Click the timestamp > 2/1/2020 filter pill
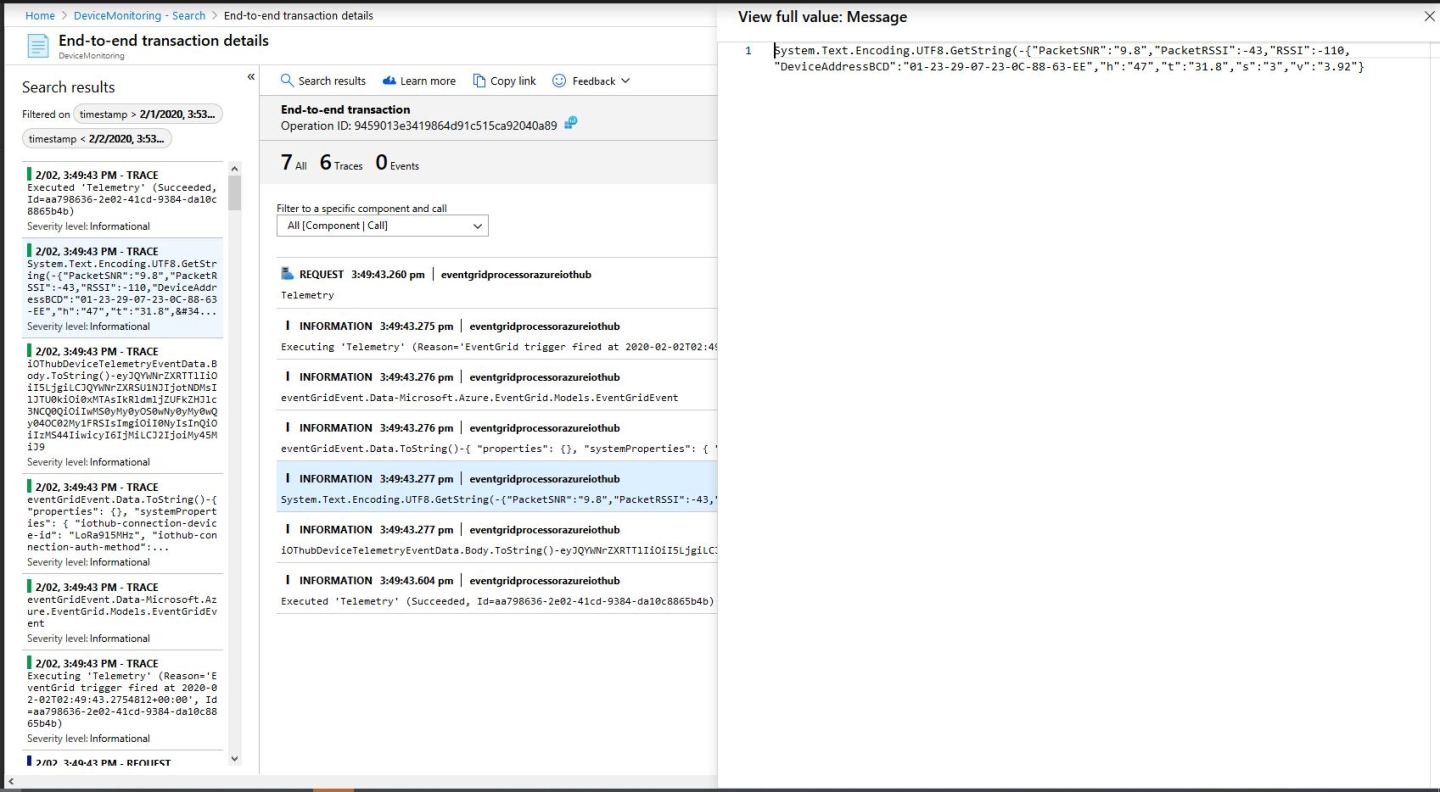This screenshot has width=1440, height=792. 148,115
